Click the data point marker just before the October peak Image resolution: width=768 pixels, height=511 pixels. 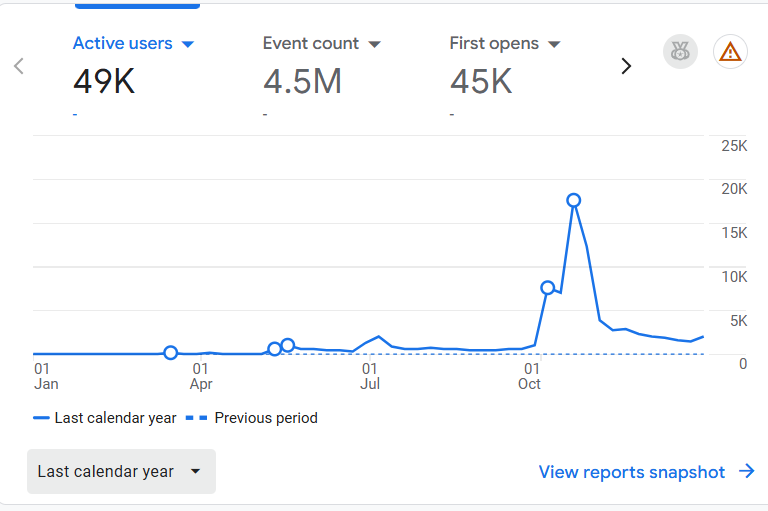coord(548,288)
